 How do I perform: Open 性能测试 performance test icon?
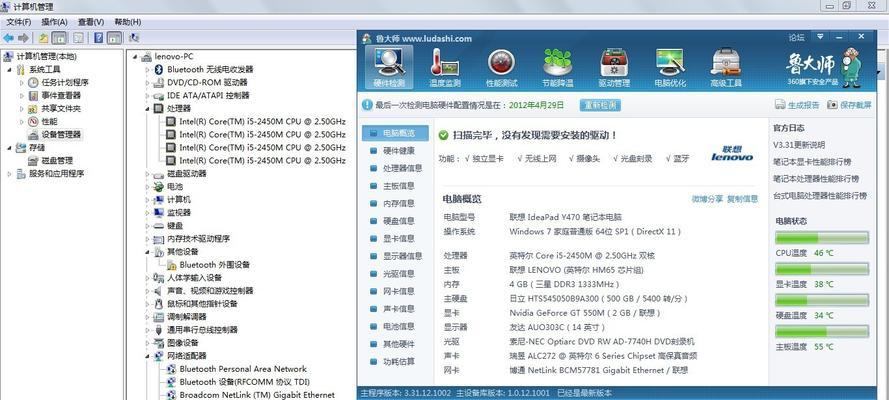pos(502,67)
